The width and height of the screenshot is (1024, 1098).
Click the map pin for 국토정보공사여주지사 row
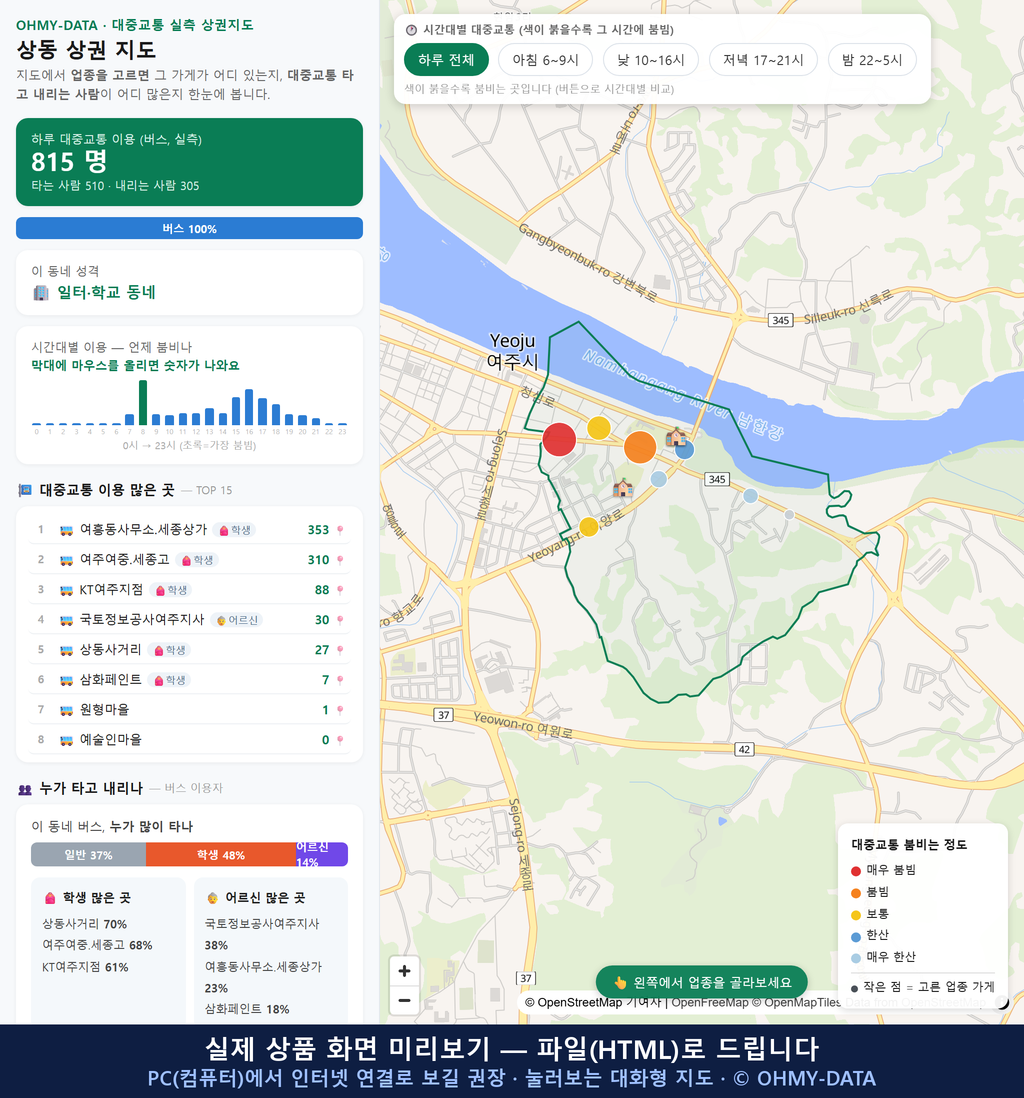pos(340,620)
